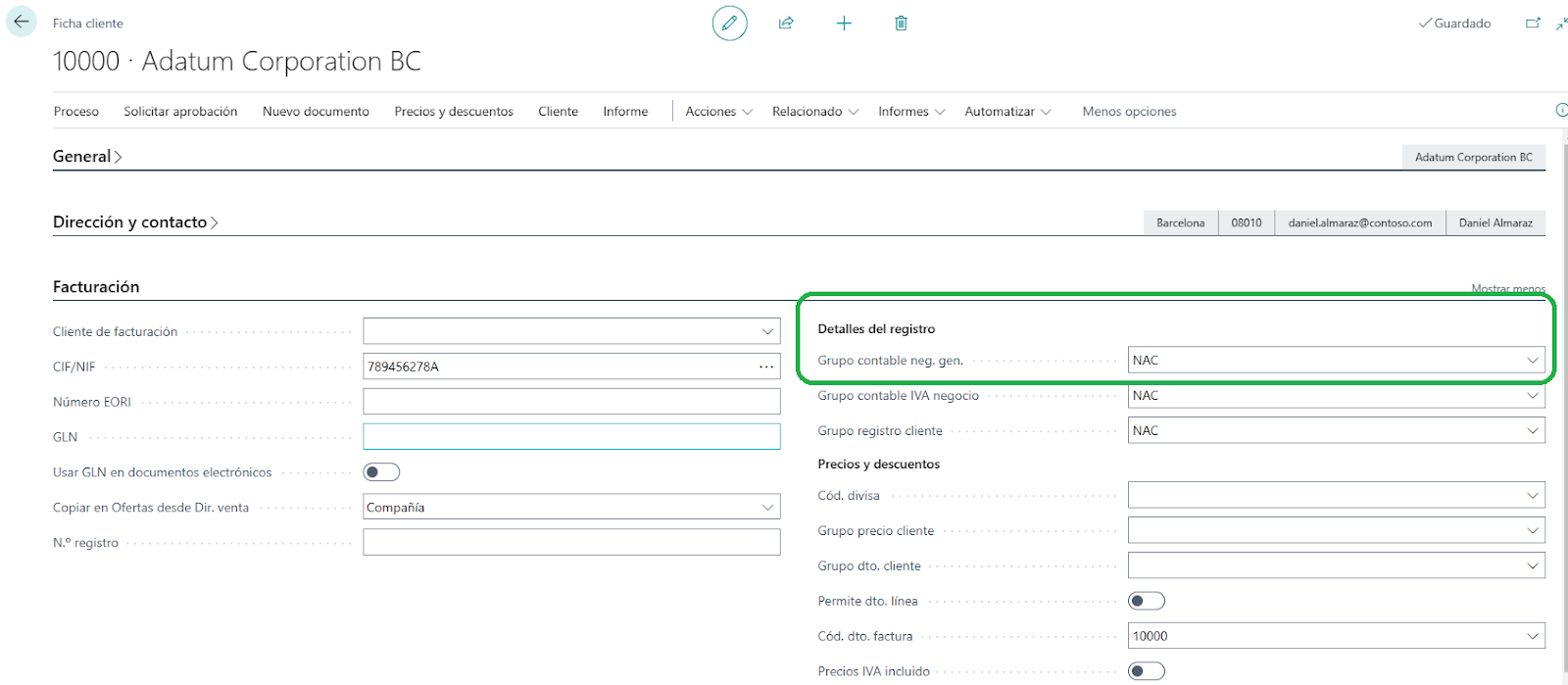Click Daniel Almaraz summary field

1495,223
